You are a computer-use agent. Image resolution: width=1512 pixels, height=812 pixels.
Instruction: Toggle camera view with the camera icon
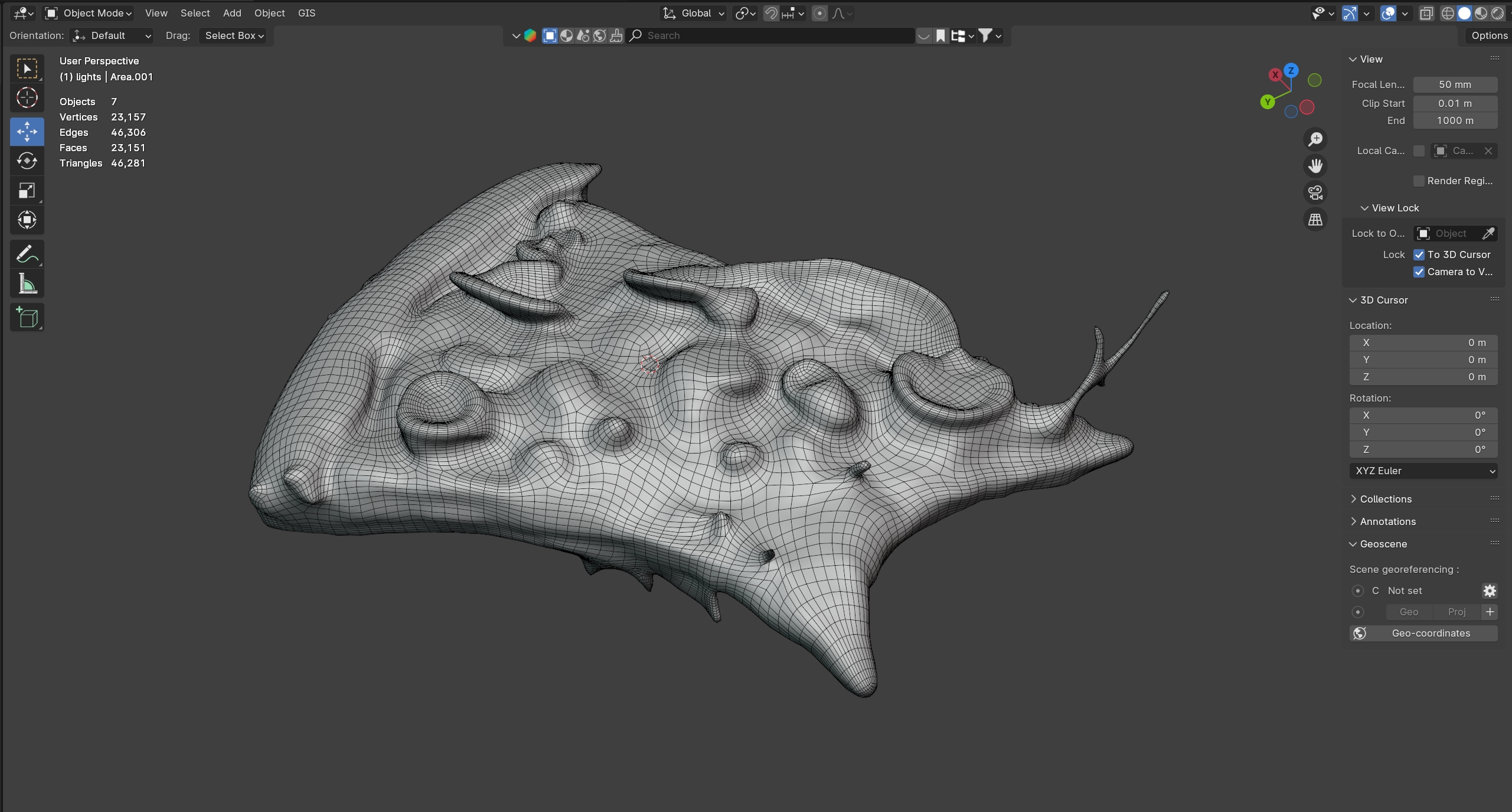tap(1315, 193)
